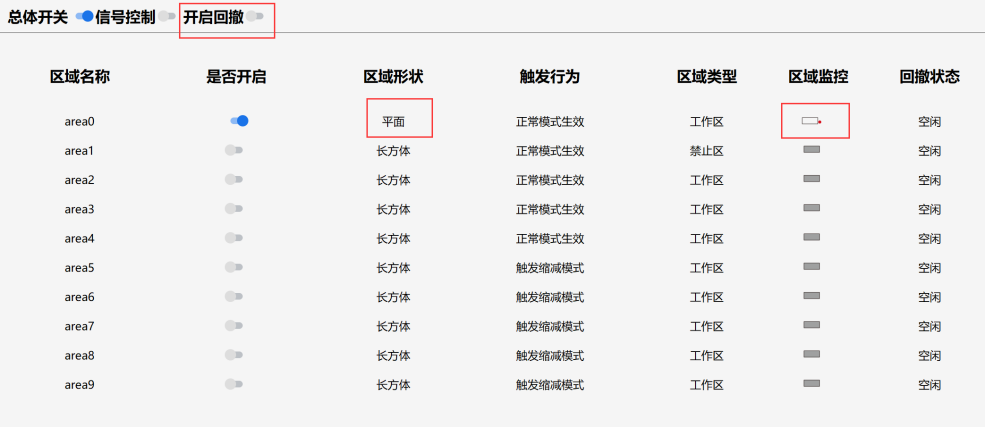Select the area3 name cell
This screenshot has width=985, height=427.
(79, 209)
